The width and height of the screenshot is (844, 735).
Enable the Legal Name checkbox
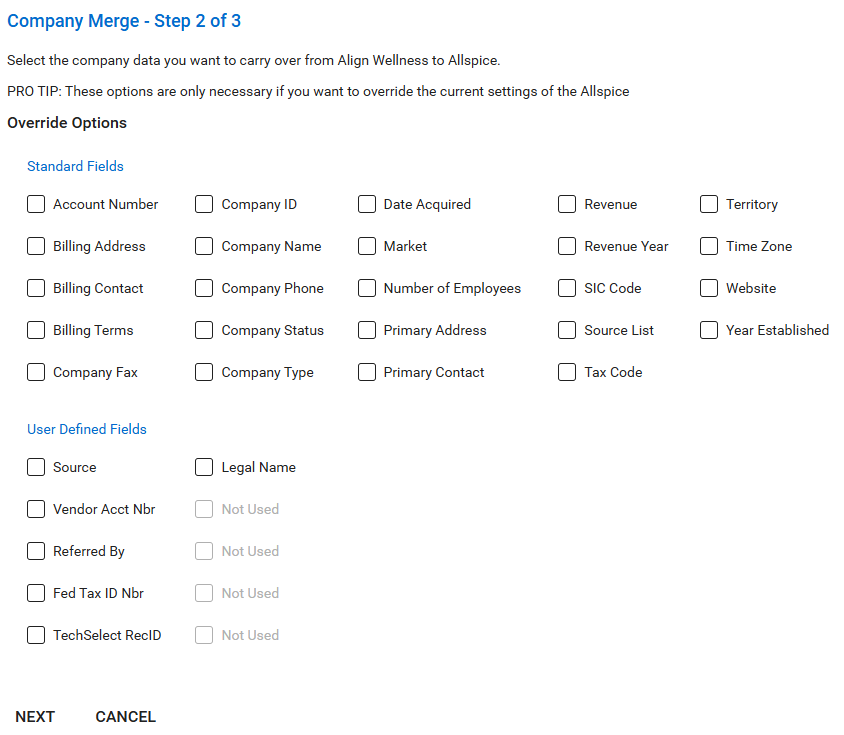tap(204, 467)
